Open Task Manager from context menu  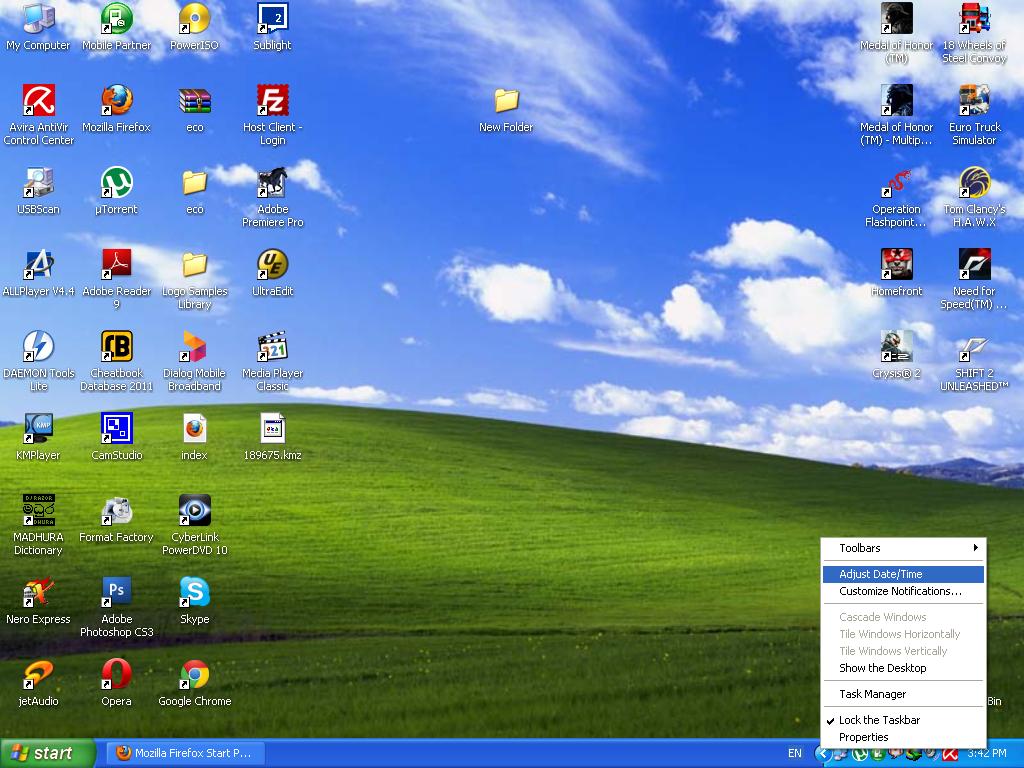(x=903, y=694)
